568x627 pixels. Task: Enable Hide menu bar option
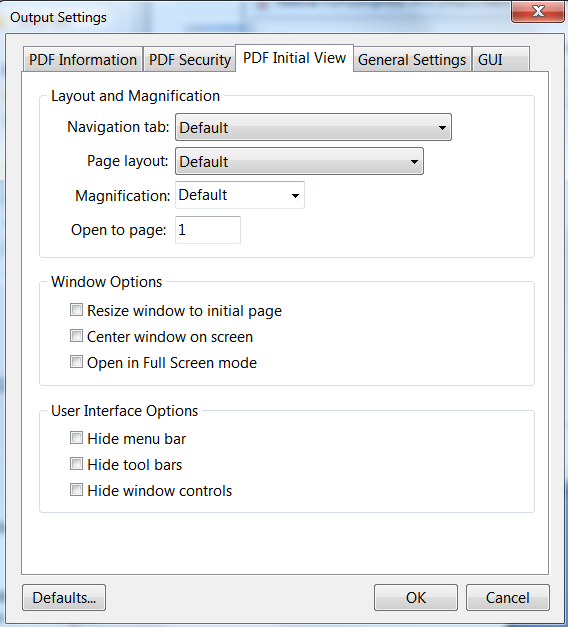(76, 437)
